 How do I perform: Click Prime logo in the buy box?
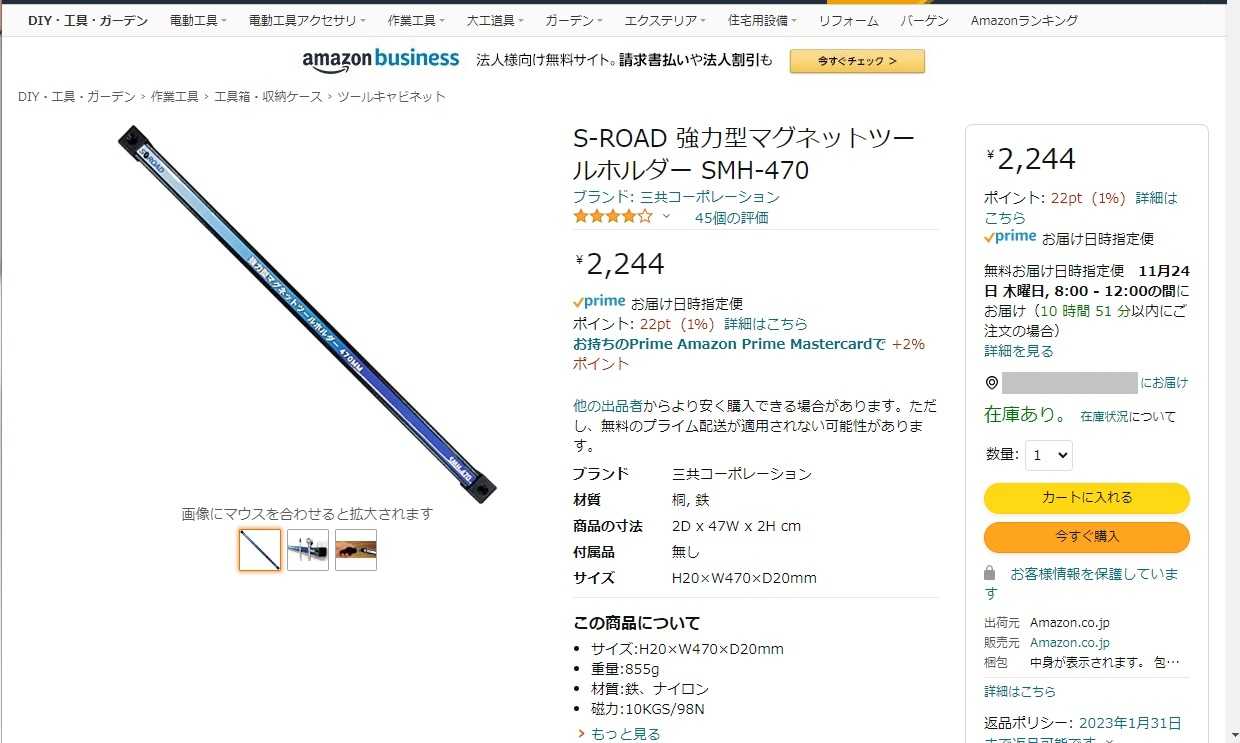1010,237
